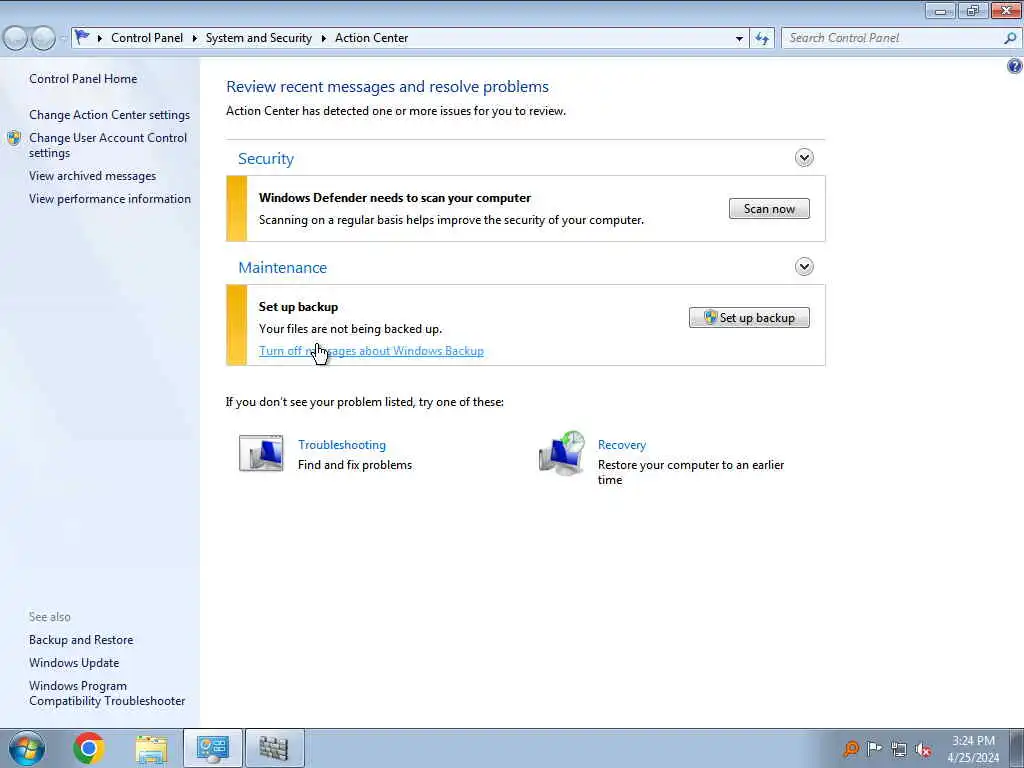Click the Forward navigation arrow button

(x=43, y=39)
